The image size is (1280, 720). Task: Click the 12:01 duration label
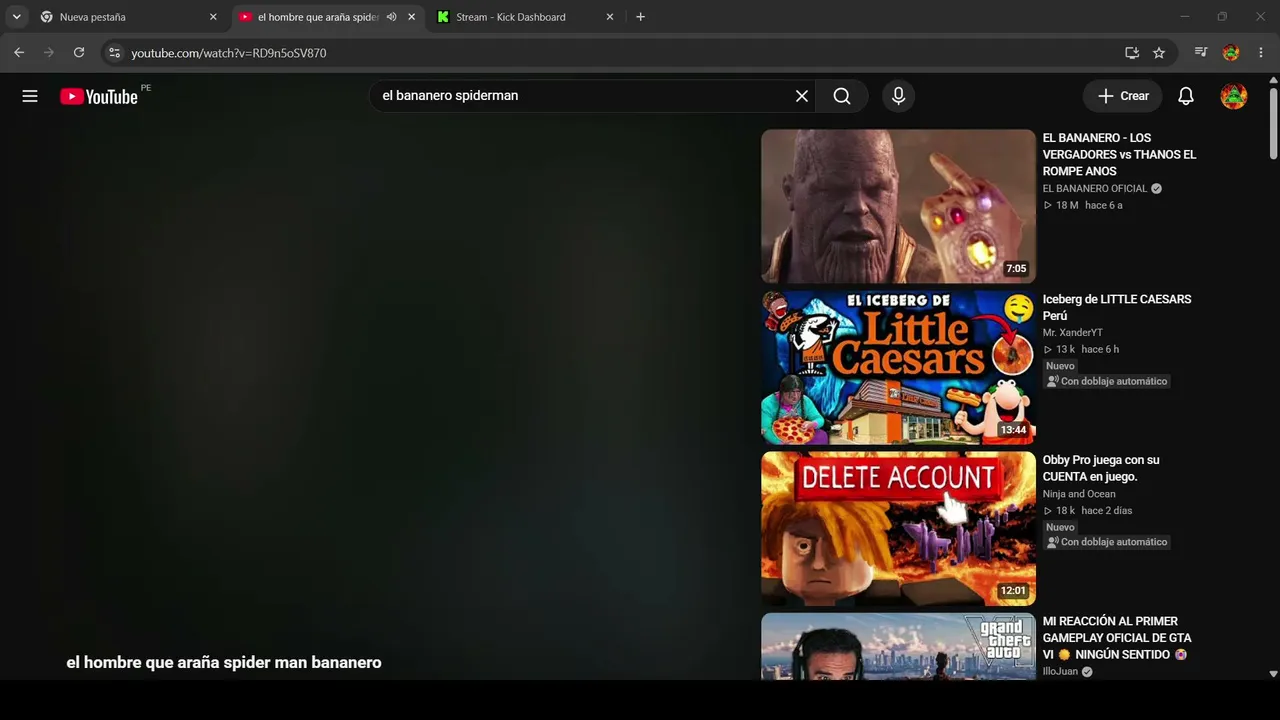[1013, 591]
